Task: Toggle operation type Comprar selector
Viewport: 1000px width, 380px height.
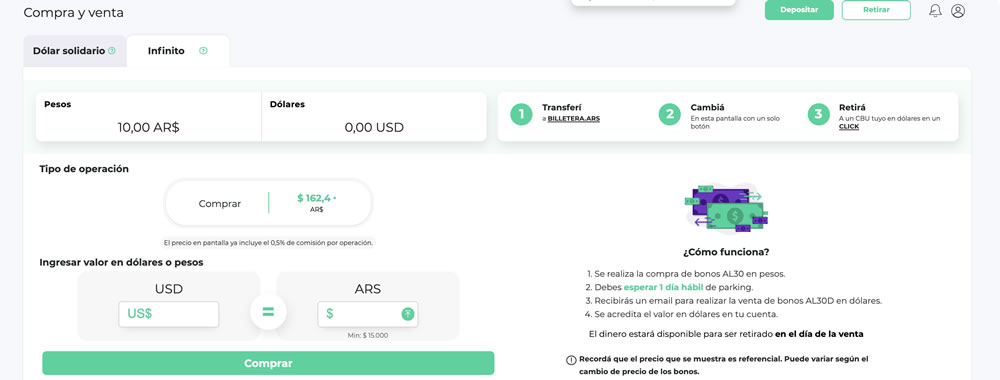Action: [x=220, y=204]
